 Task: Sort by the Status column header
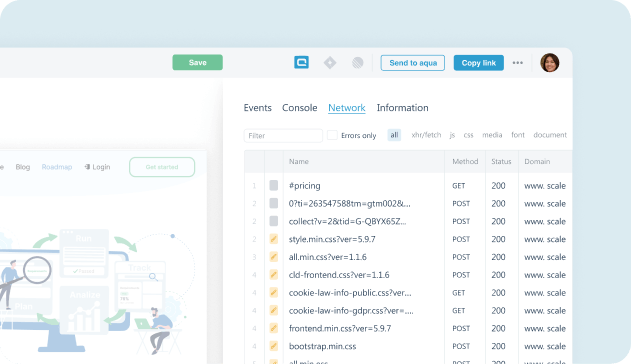click(x=501, y=162)
